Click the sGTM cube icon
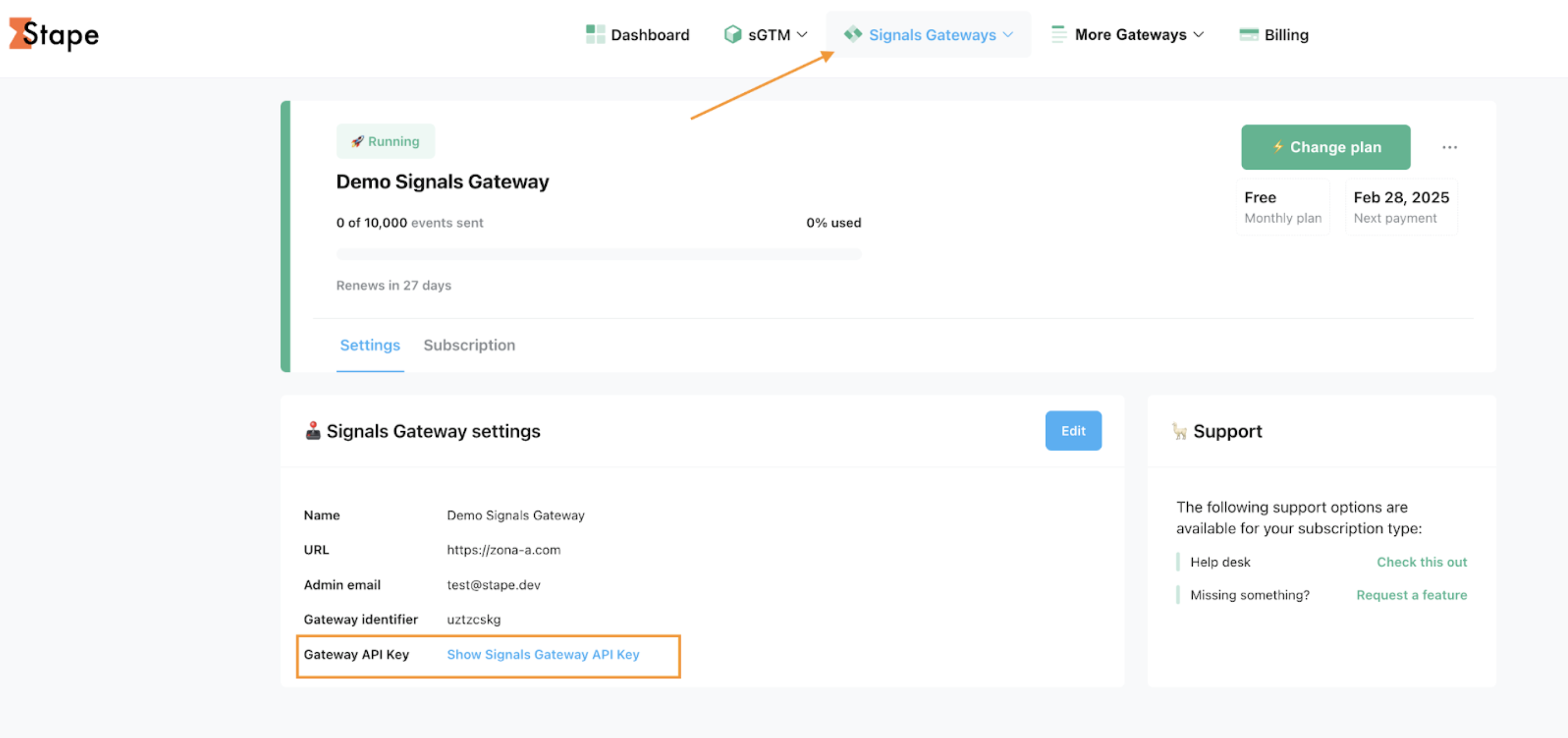The height and width of the screenshot is (738, 1568). 733,34
